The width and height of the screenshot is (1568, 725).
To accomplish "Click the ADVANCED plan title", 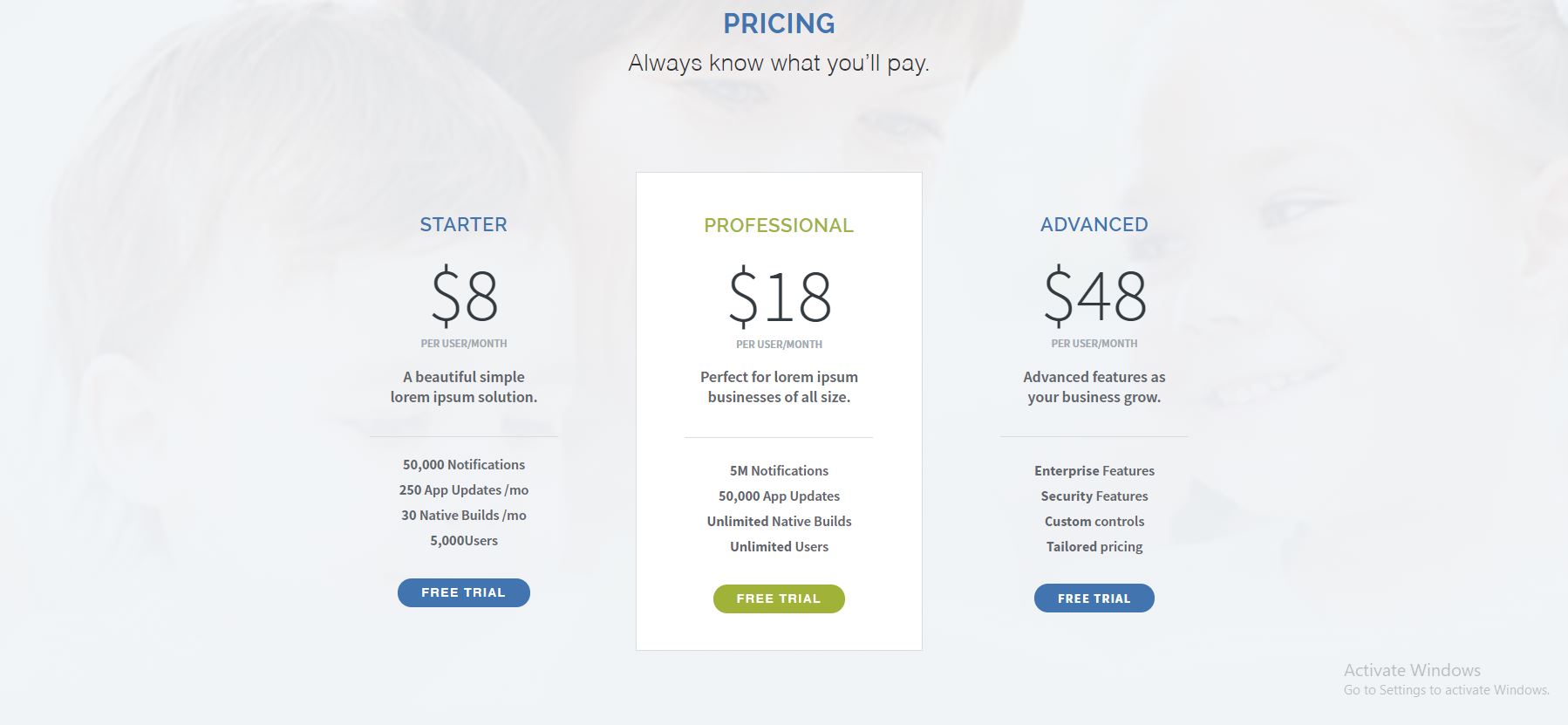I will [x=1094, y=224].
